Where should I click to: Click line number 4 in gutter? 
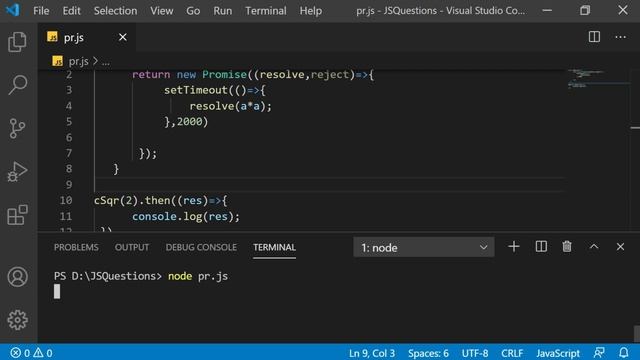coord(68,106)
